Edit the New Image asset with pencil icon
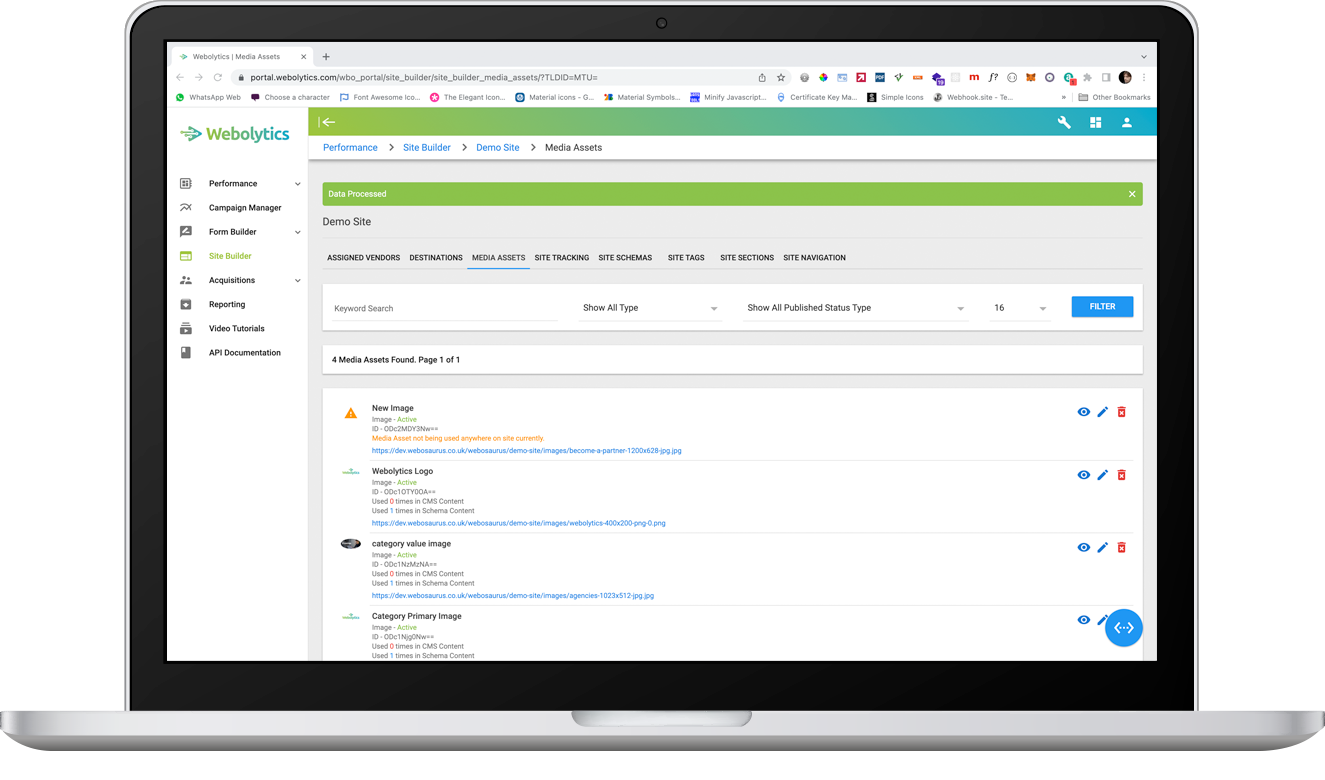This screenshot has height=780, width=1325. 1103,412
